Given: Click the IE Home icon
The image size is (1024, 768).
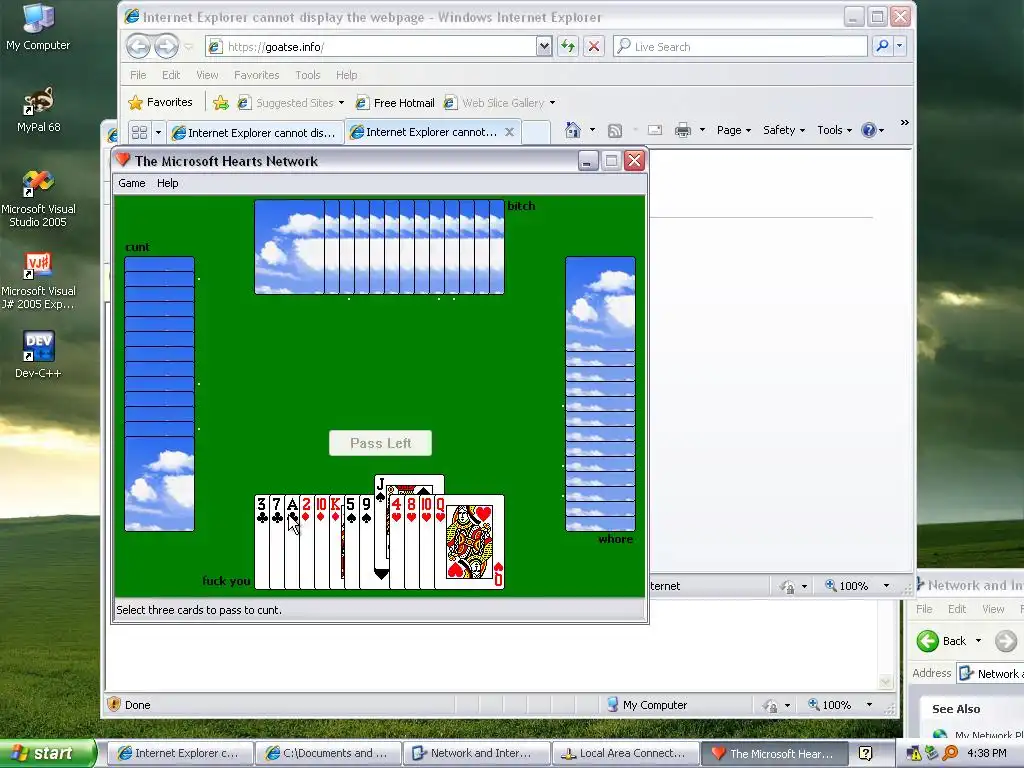Looking at the screenshot, I should click(573, 130).
